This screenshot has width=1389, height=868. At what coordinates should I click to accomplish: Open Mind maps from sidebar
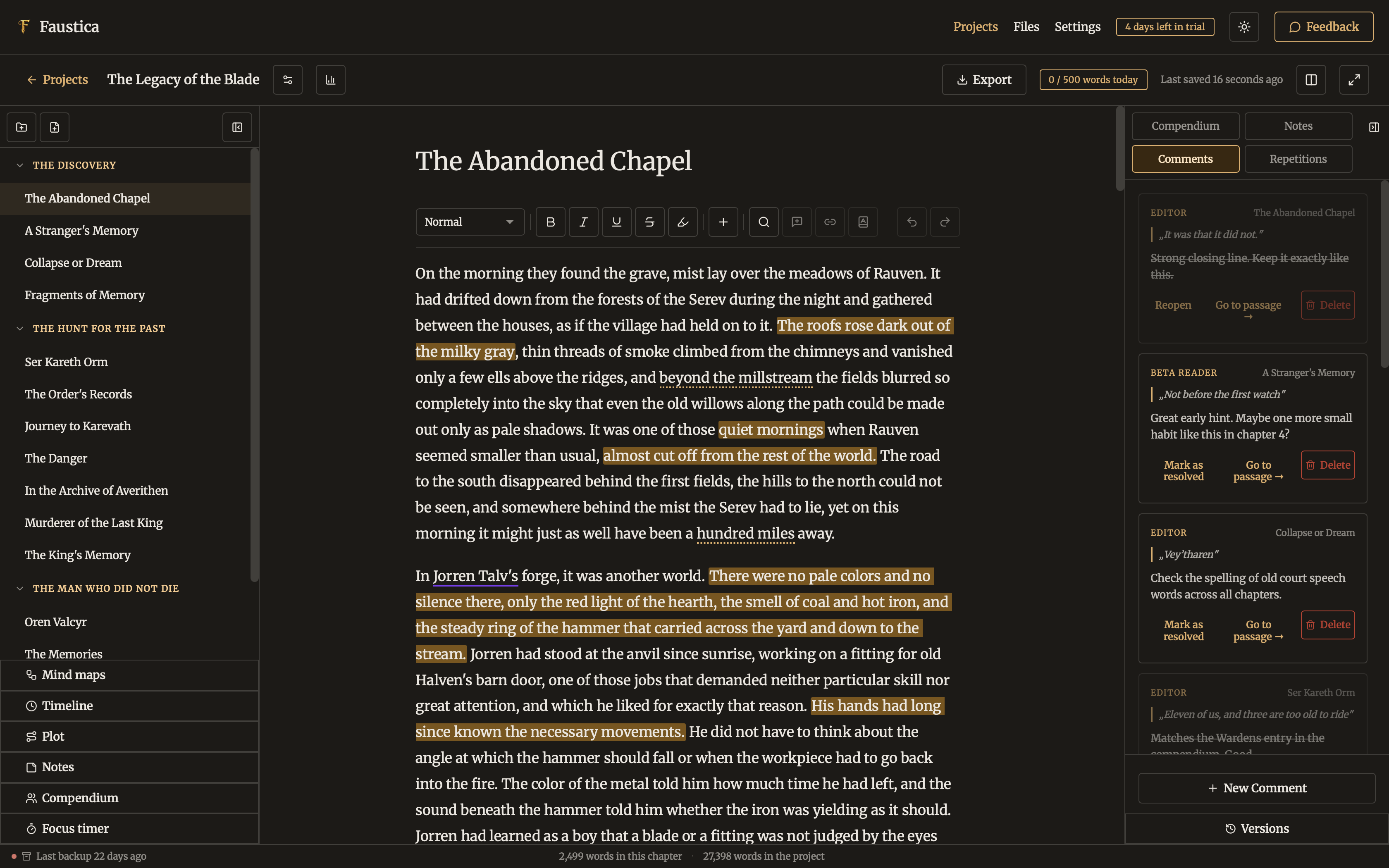pos(130,675)
